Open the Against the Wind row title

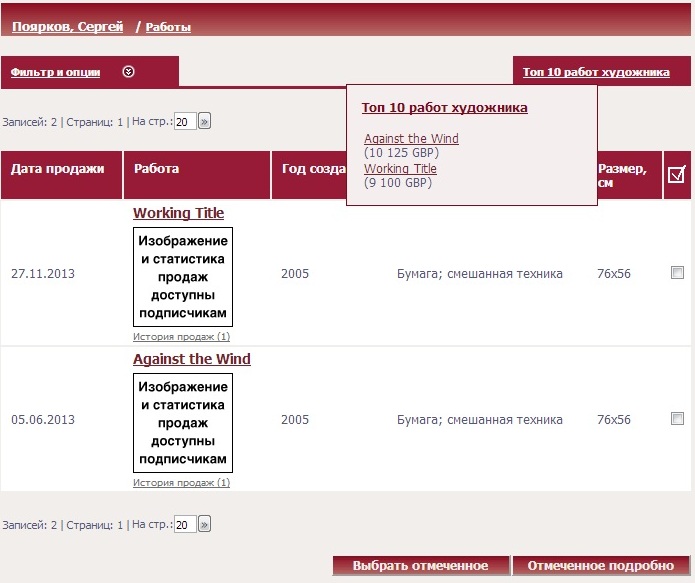tap(191, 359)
